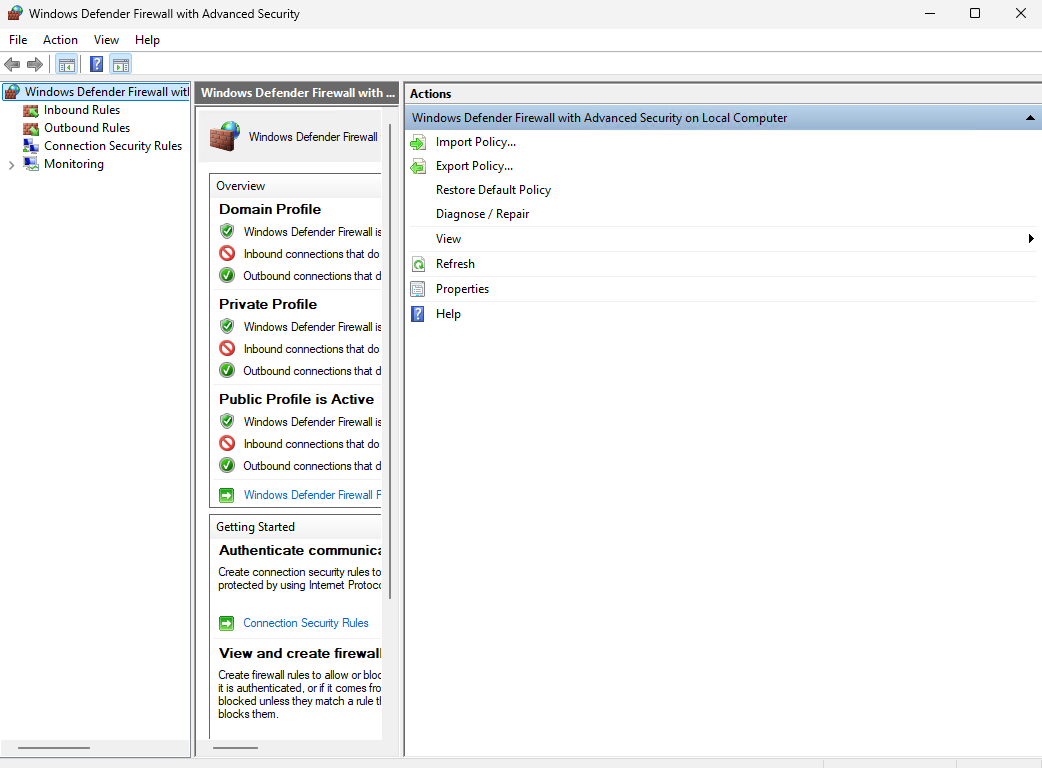Select Outbound Rules in the tree

coord(87,128)
